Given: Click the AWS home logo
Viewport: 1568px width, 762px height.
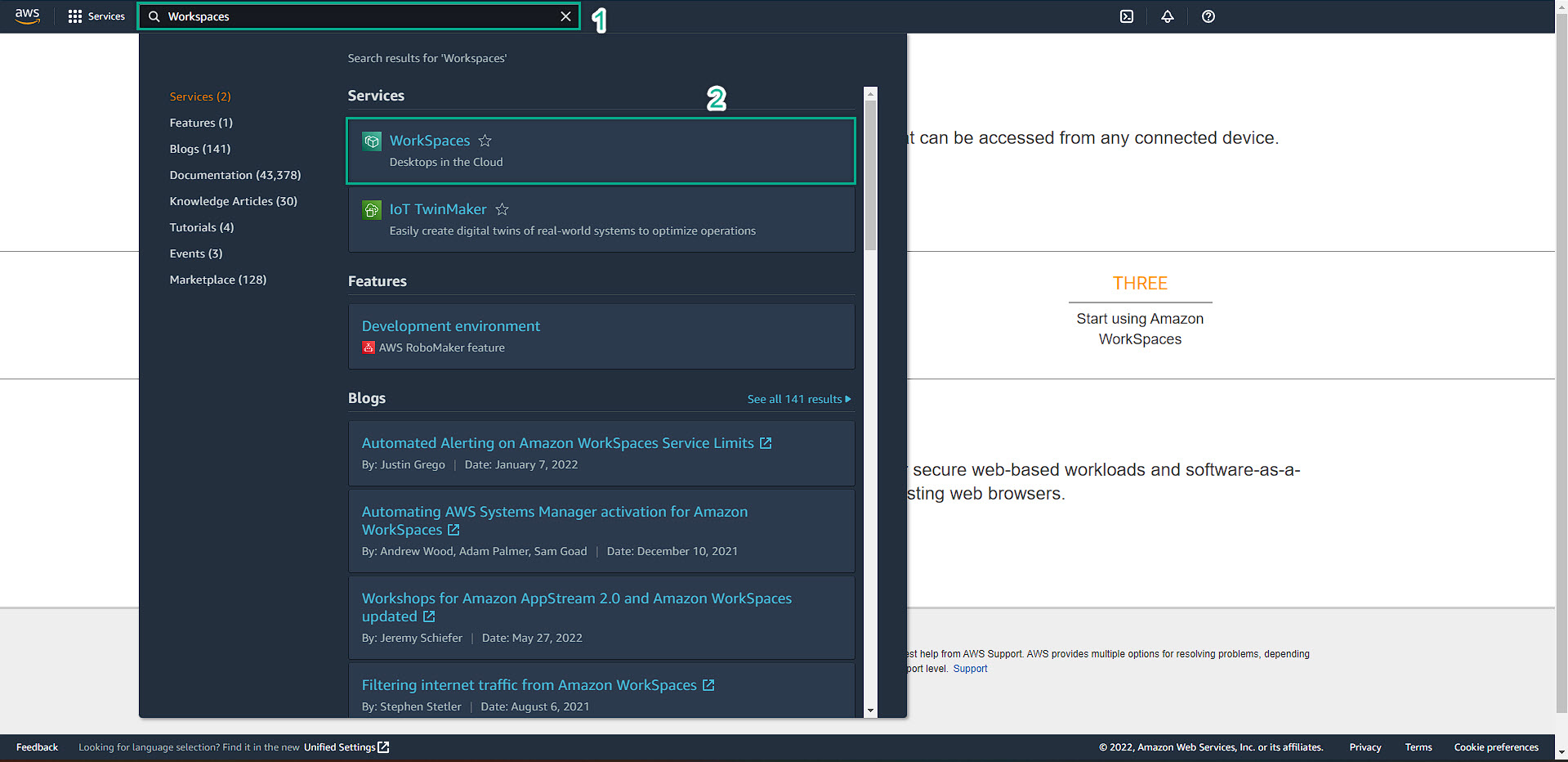Looking at the screenshot, I should [27, 16].
